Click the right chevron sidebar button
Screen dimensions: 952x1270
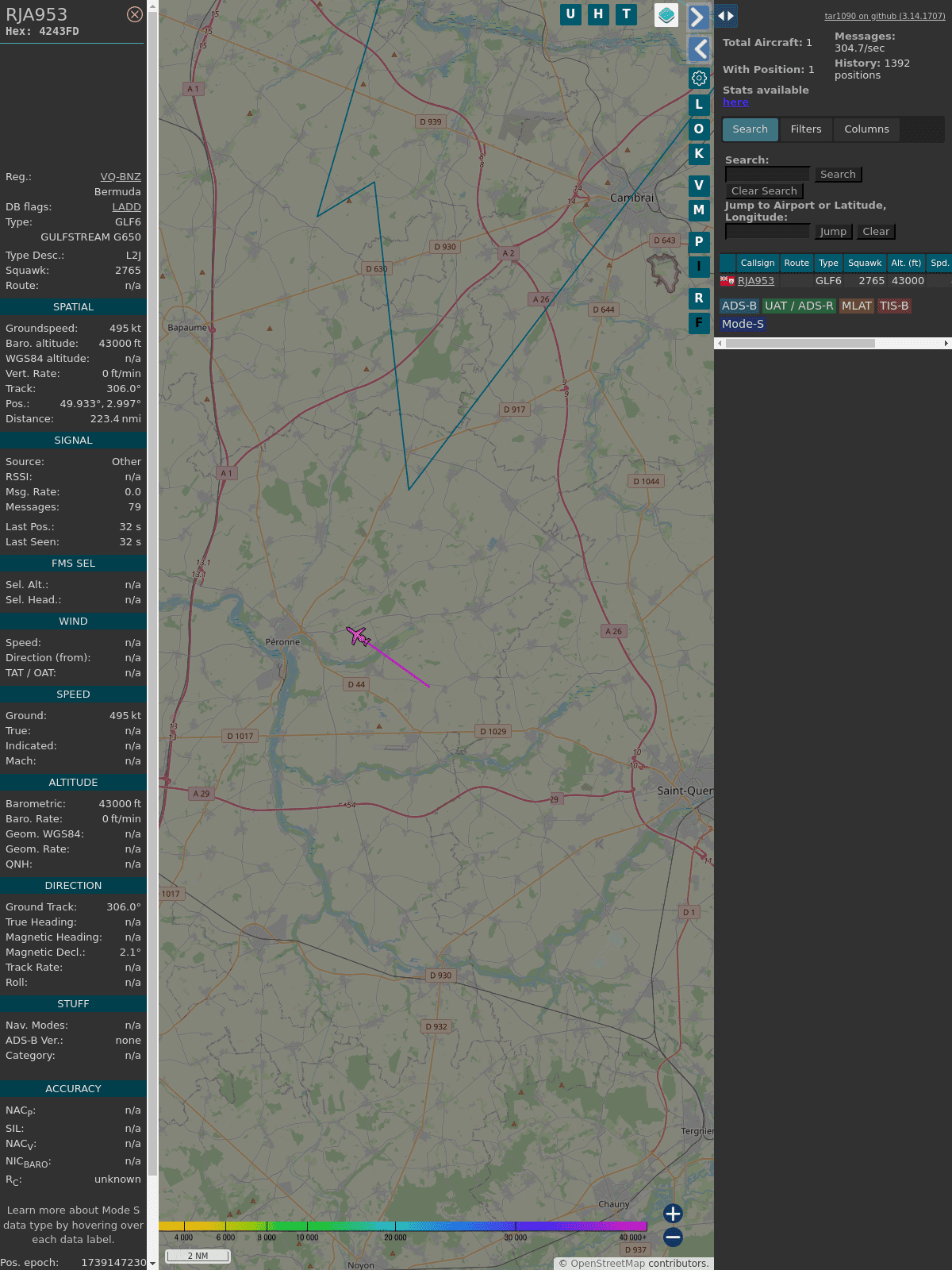(x=698, y=17)
